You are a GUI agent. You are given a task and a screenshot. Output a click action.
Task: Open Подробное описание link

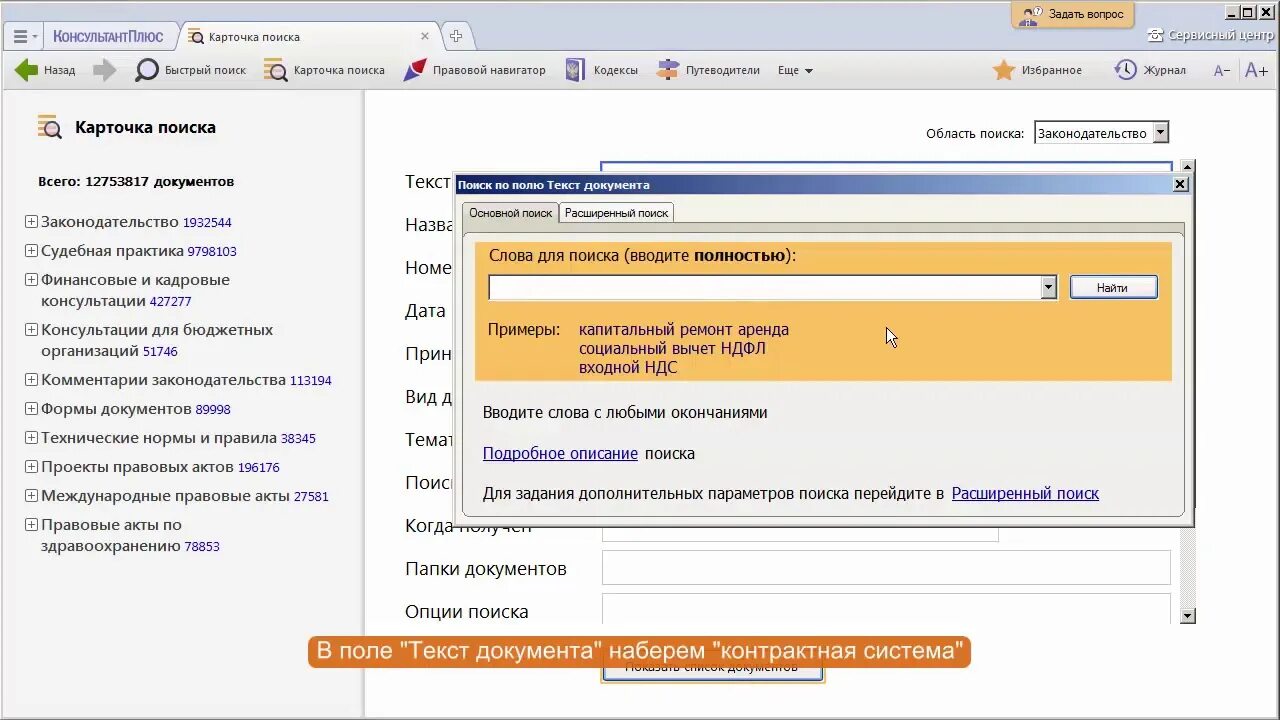[560, 454]
